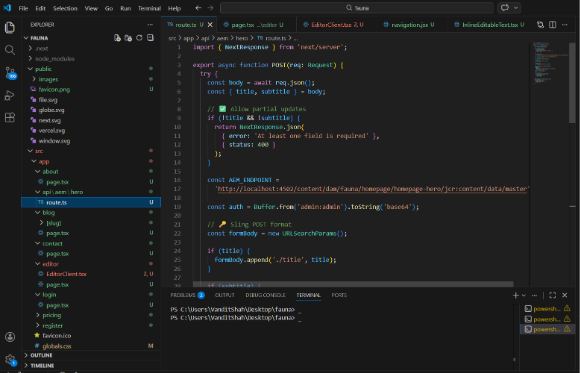
Task: Create a new file in FAUNA explorer
Action: click(117, 38)
